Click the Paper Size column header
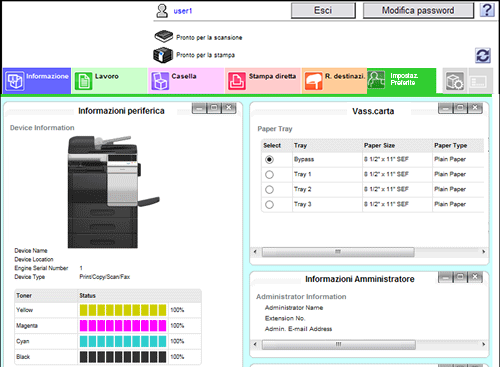This screenshot has width=500, height=367. coord(379,145)
